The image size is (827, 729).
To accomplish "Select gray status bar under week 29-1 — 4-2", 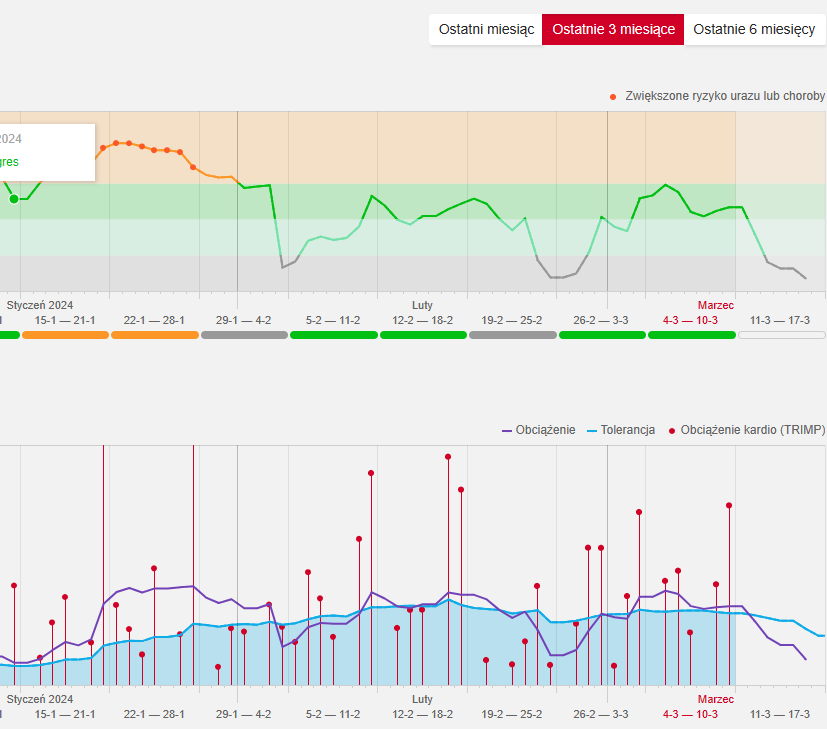I will tap(244, 335).
